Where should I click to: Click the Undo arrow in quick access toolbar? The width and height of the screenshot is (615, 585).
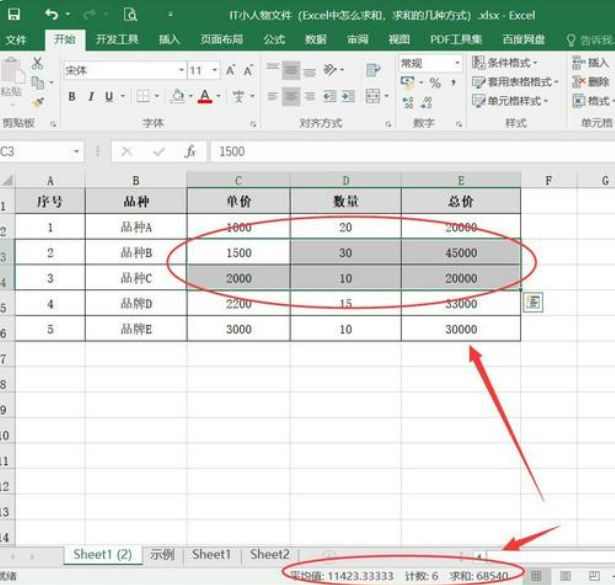pos(52,15)
